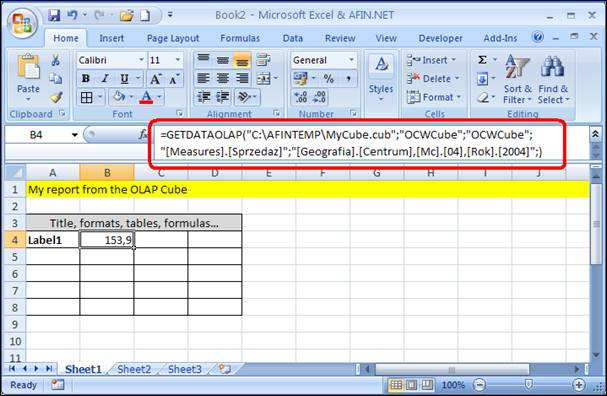Image resolution: width=607 pixels, height=396 pixels.
Task: Toggle italic formatting
Action: click(105, 79)
